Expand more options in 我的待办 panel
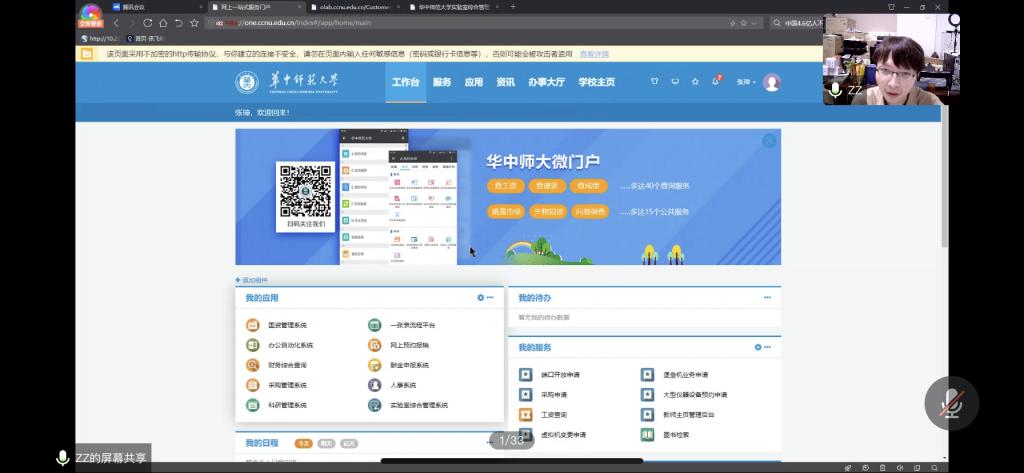This screenshot has height=473, width=1024. click(767, 298)
